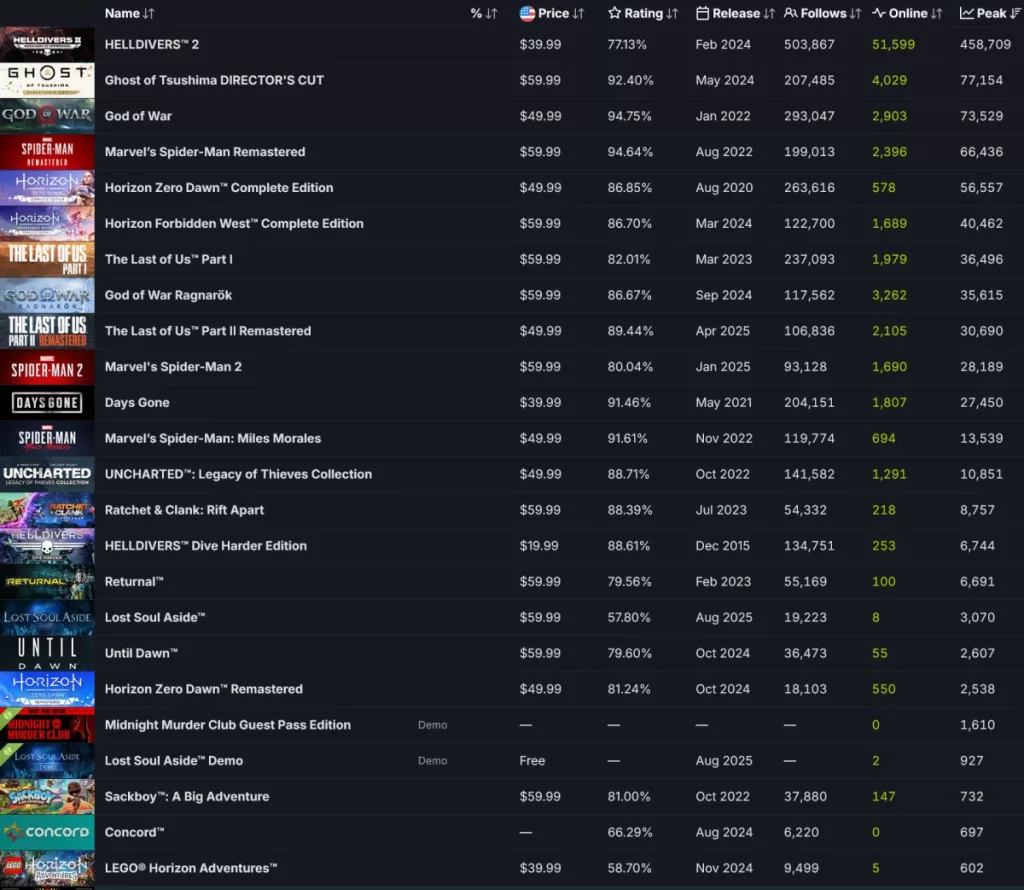Click the US flag icon beside Price
Screen dimensions: 1024x890
tap(527, 14)
